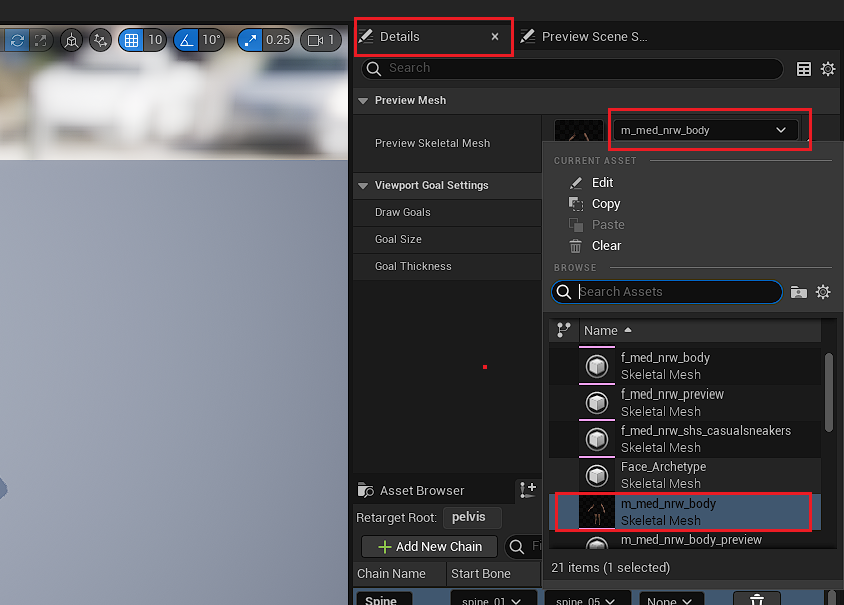
Task: Select m_med_nrw_body_preview asset row
Action: click(x=685, y=540)
